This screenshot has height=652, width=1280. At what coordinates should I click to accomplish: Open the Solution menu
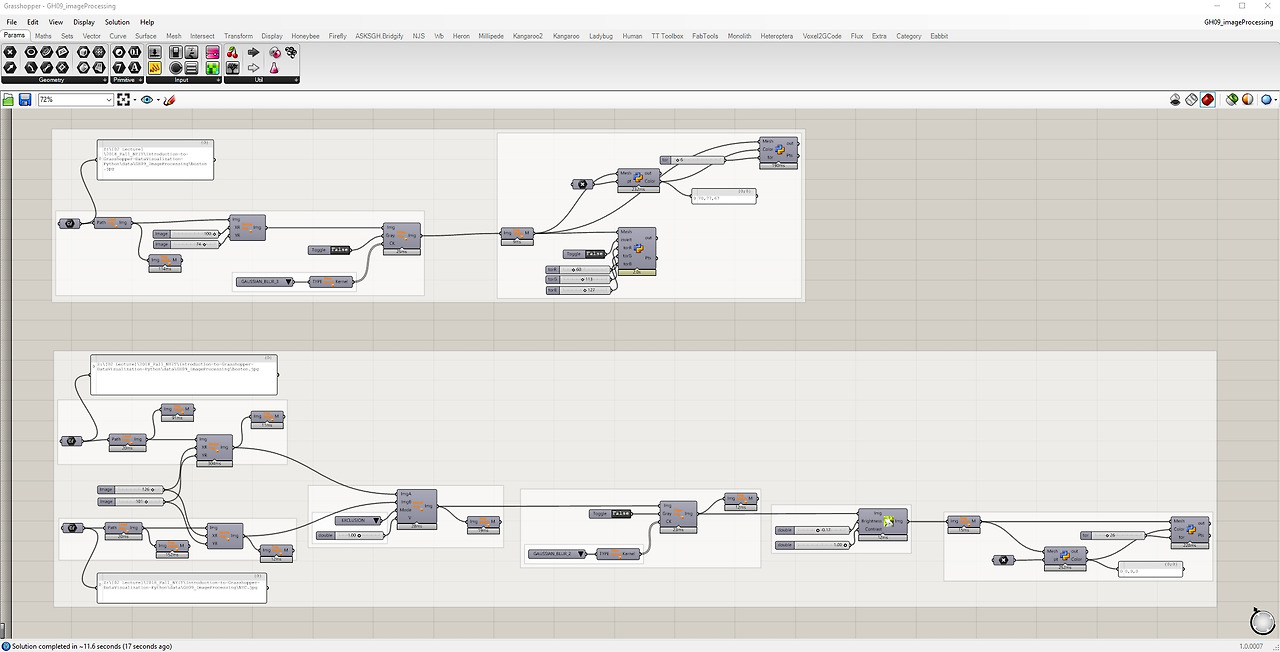117,21
